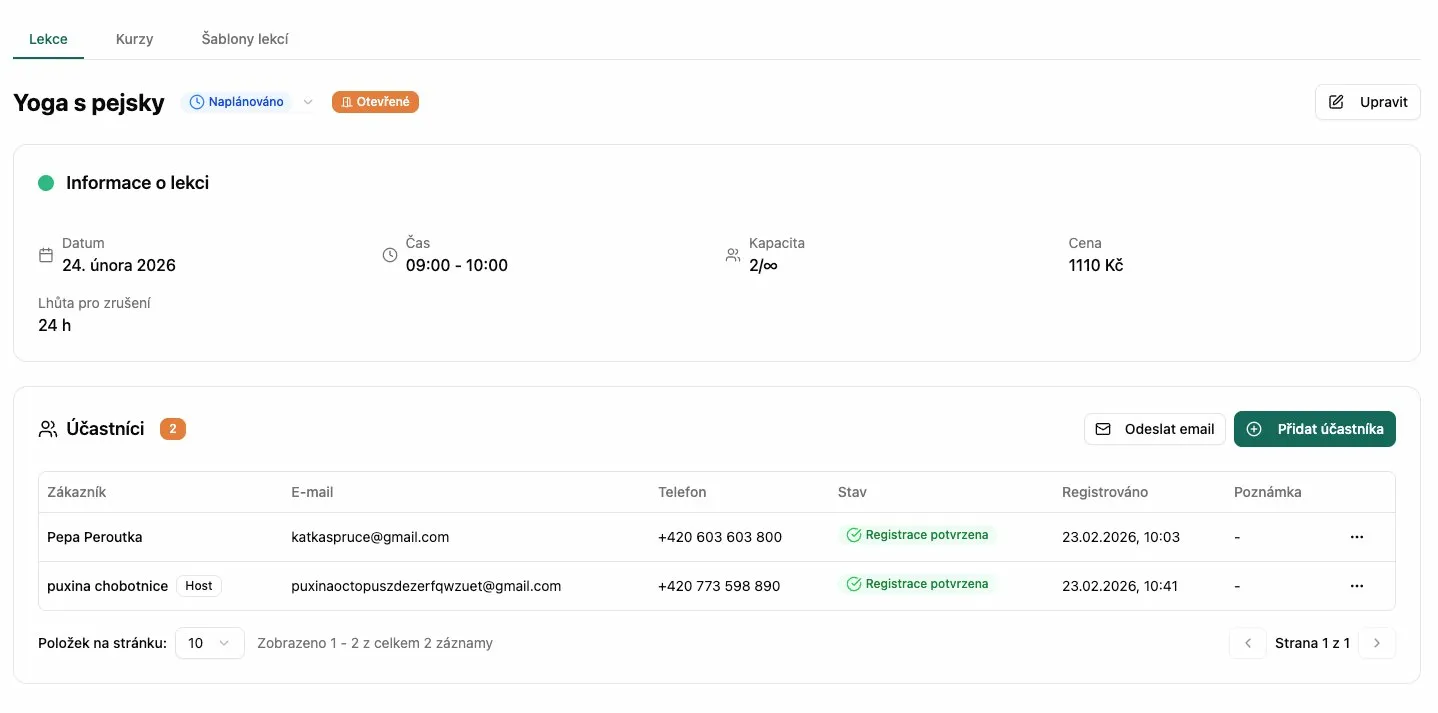This screenshot has width=1438, height=713.
Task: Switch to the Kurzy tab
Action: point(134,39)
